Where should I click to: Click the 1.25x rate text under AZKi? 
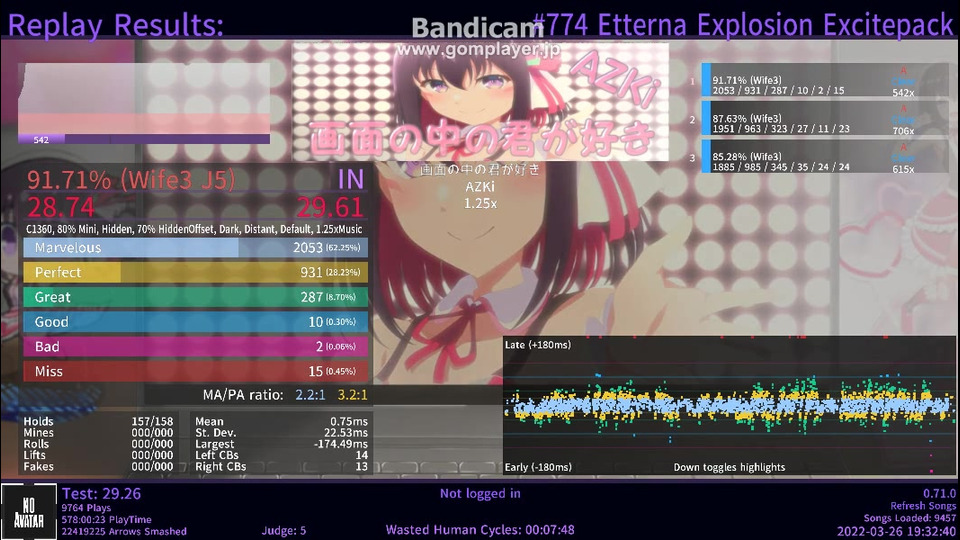(x=480, y=203)
